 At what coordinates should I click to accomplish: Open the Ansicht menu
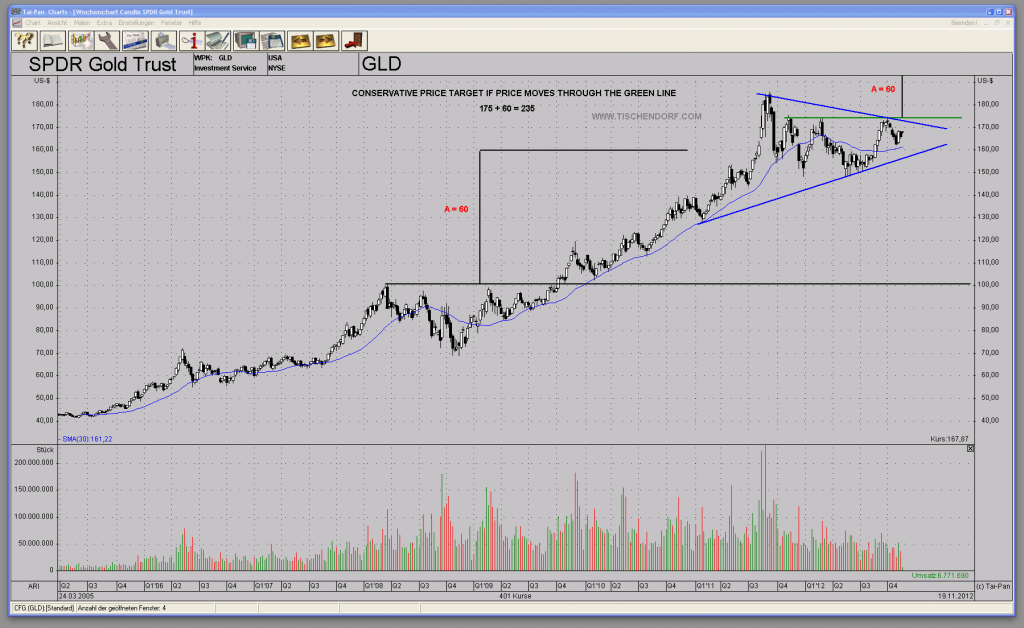57,22
